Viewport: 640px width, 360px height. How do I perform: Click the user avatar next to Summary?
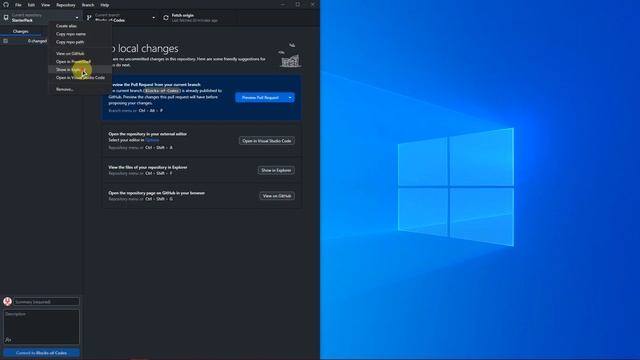coord(7,301)
